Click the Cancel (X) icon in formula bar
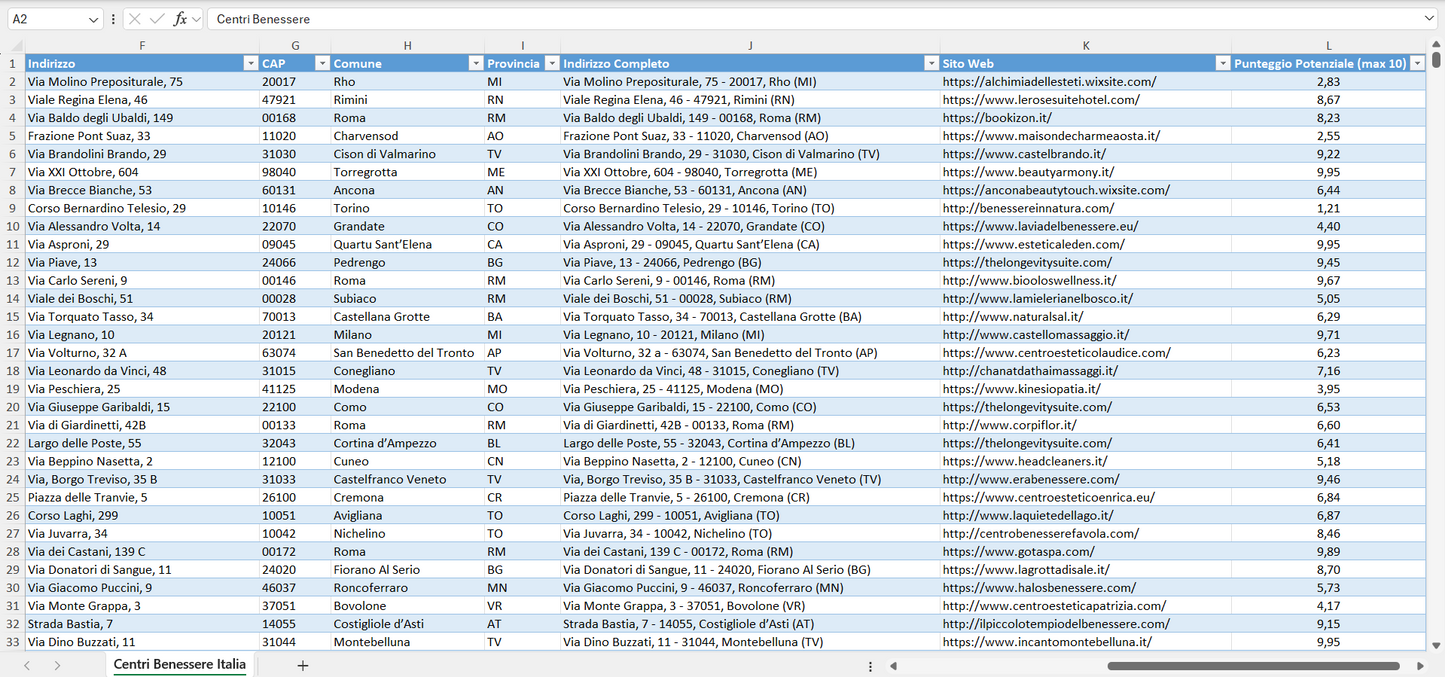This screenshot has height=677, width=1445. tap(133, 18)
